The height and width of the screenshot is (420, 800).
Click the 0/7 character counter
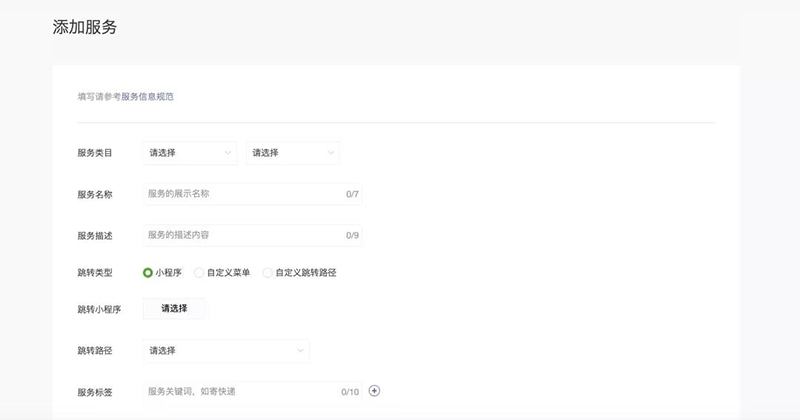tap(352, 194)
